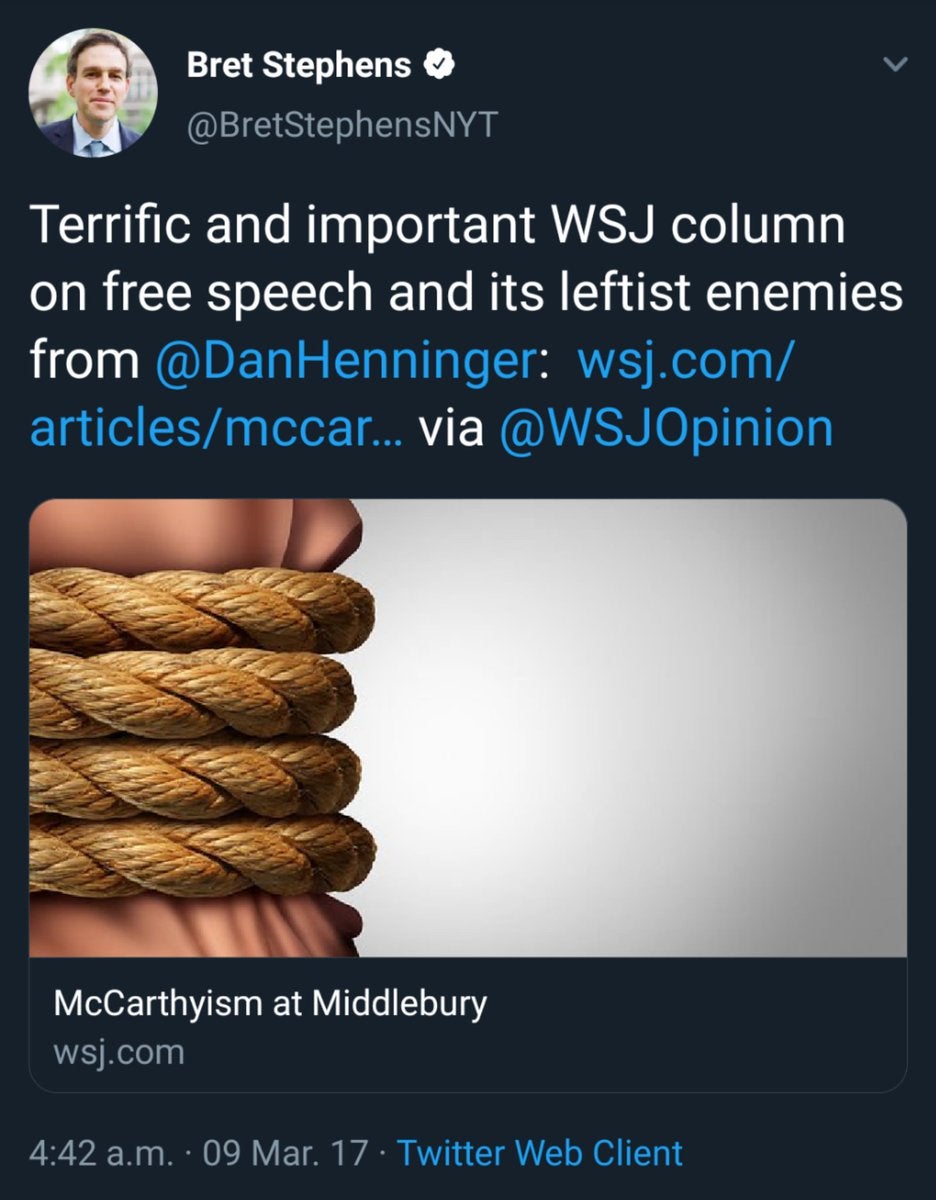Screen dimensions: 936x1200
Task: Open the McCarthyism at Middlebury card title
Action: point(270,1003)
